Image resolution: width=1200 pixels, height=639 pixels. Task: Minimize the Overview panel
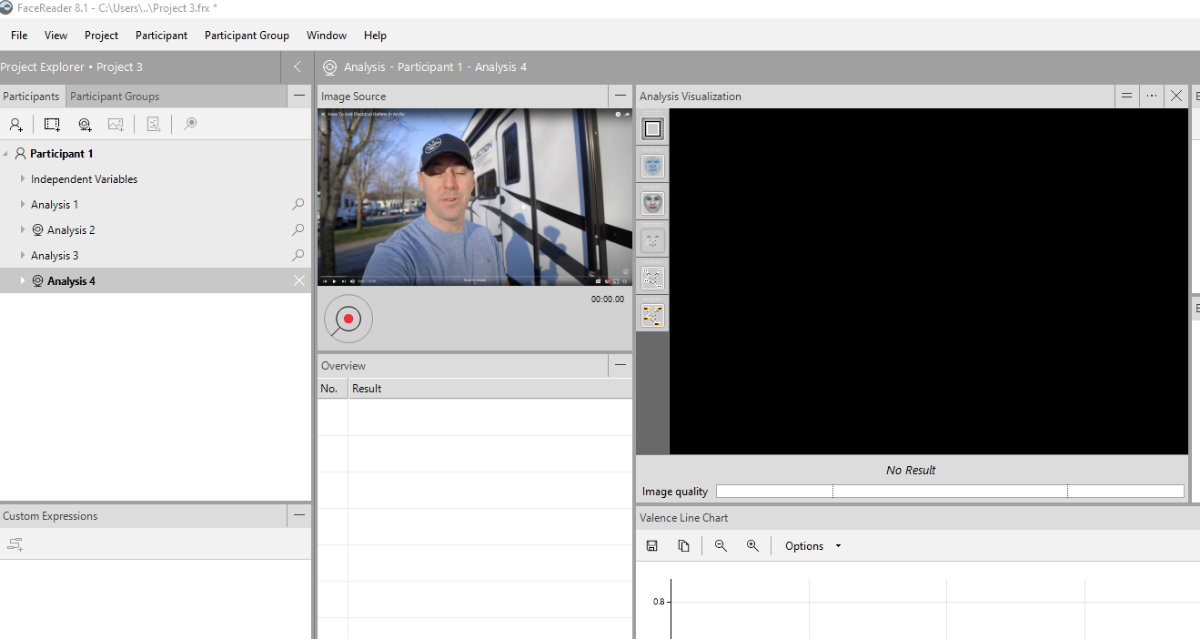point(620,366)
